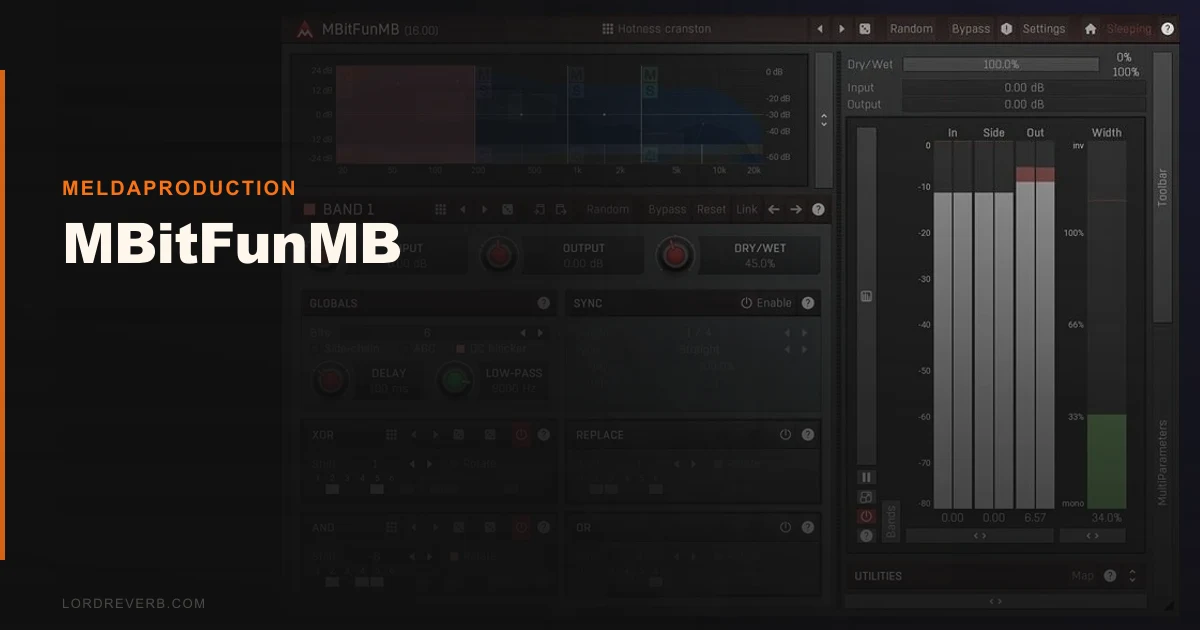Select next Band 1 preset arrow

(x=484, y=209)
